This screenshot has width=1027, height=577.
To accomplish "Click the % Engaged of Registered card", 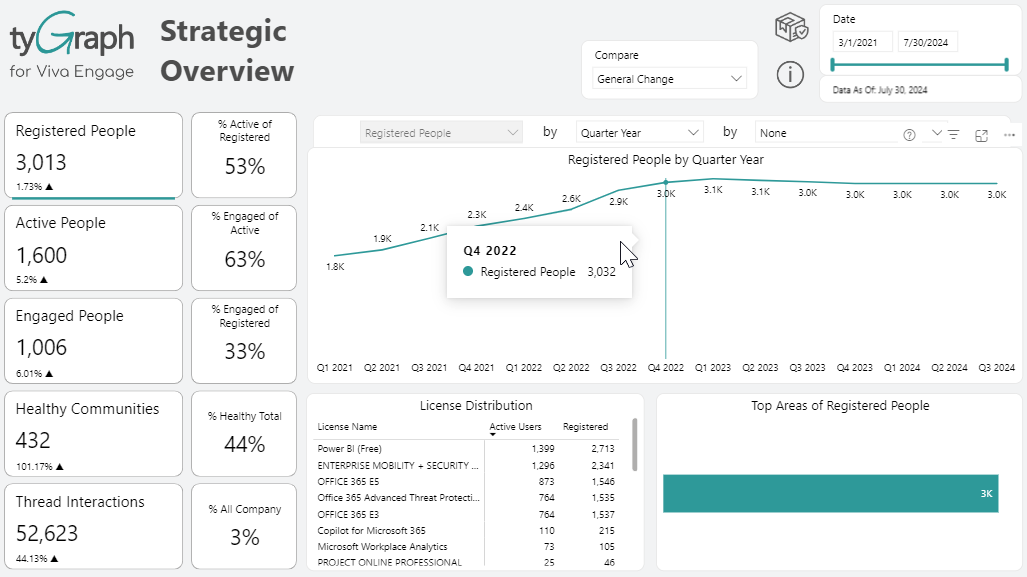I will tap(244, 341).
